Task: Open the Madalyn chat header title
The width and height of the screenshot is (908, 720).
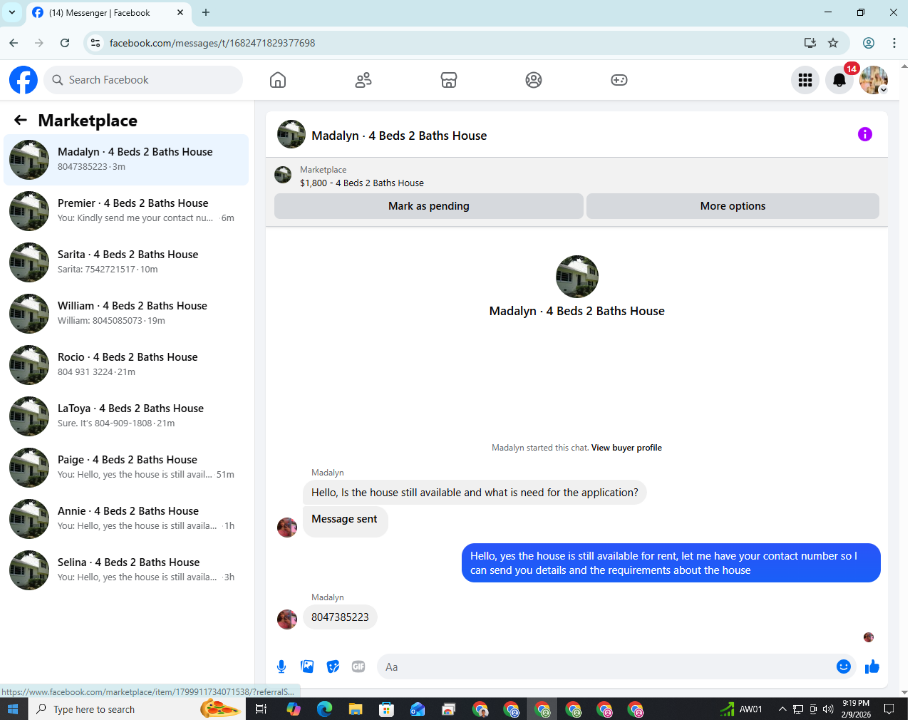Action: tap(399, 136)
